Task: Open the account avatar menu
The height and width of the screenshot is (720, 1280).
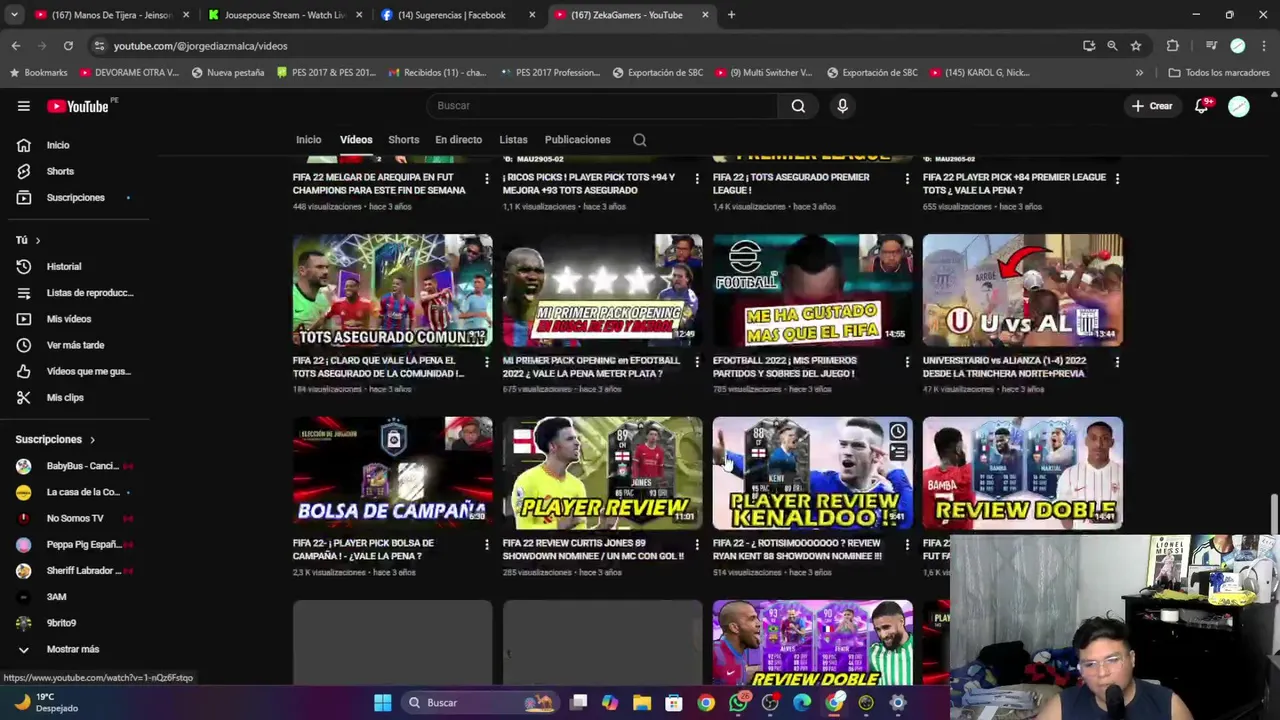Action: [x=1239, y=106]
